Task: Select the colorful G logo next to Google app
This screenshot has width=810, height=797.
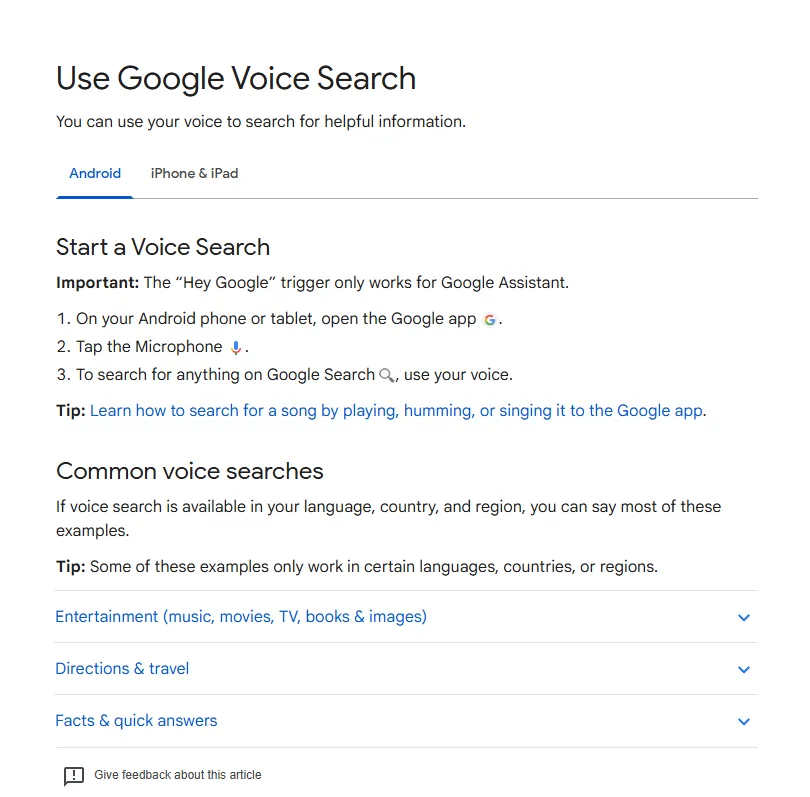Action: [489, 319]
